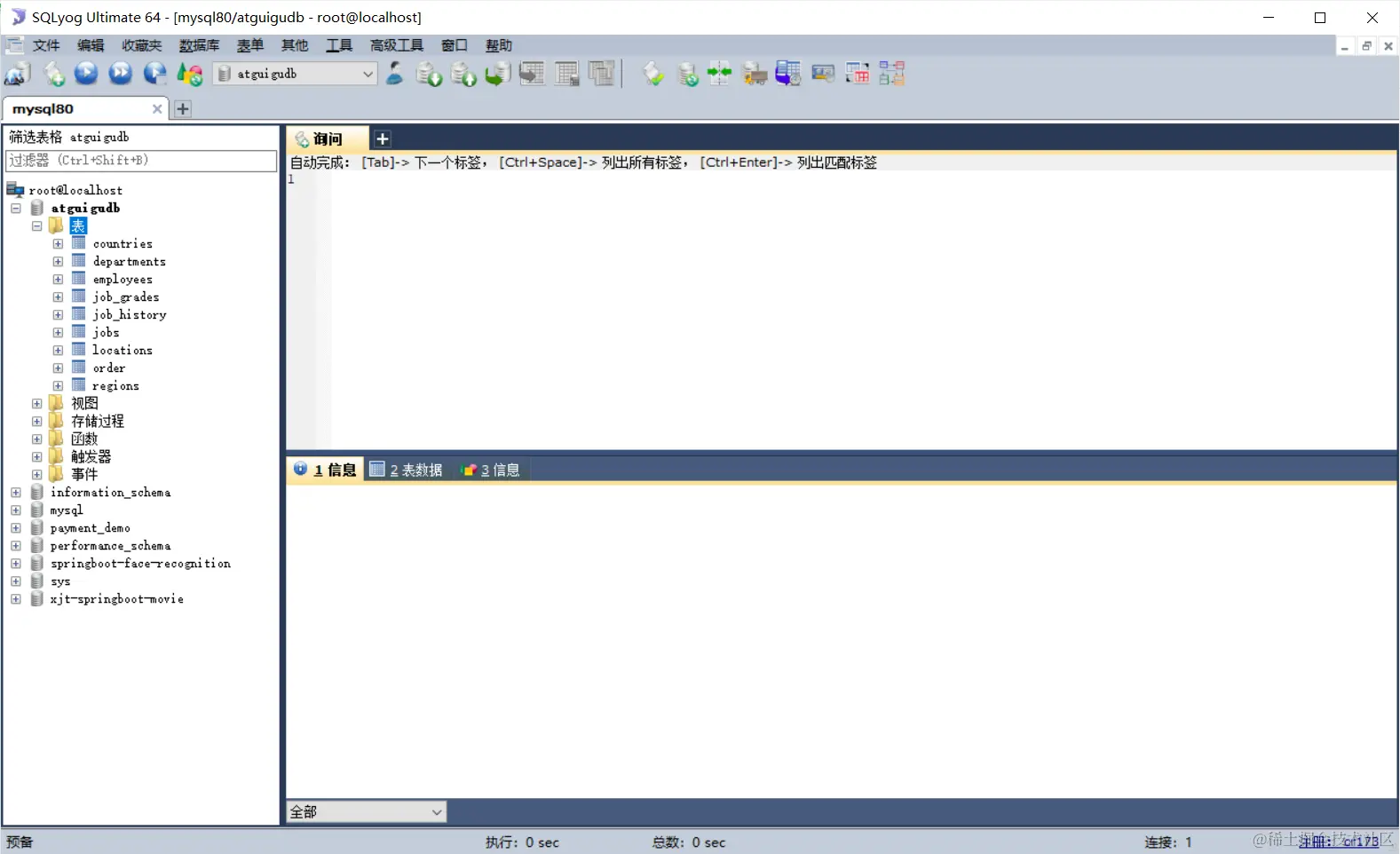
Task: Select the root@localhost server node
Action: pyautogui.click(x=75, y=190)
